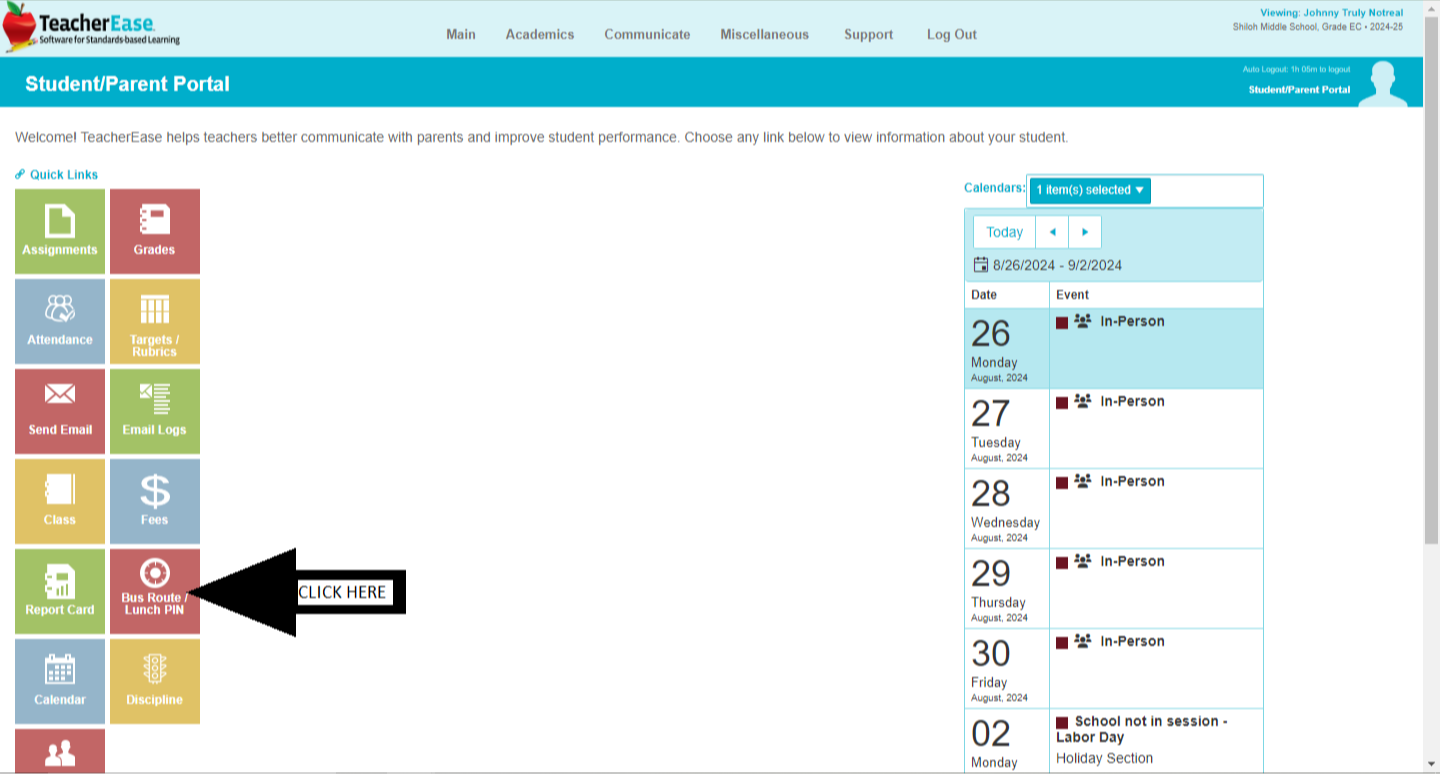Click the TeacherEase apple logo
The image size is (1440, 775).
point(18,27)
